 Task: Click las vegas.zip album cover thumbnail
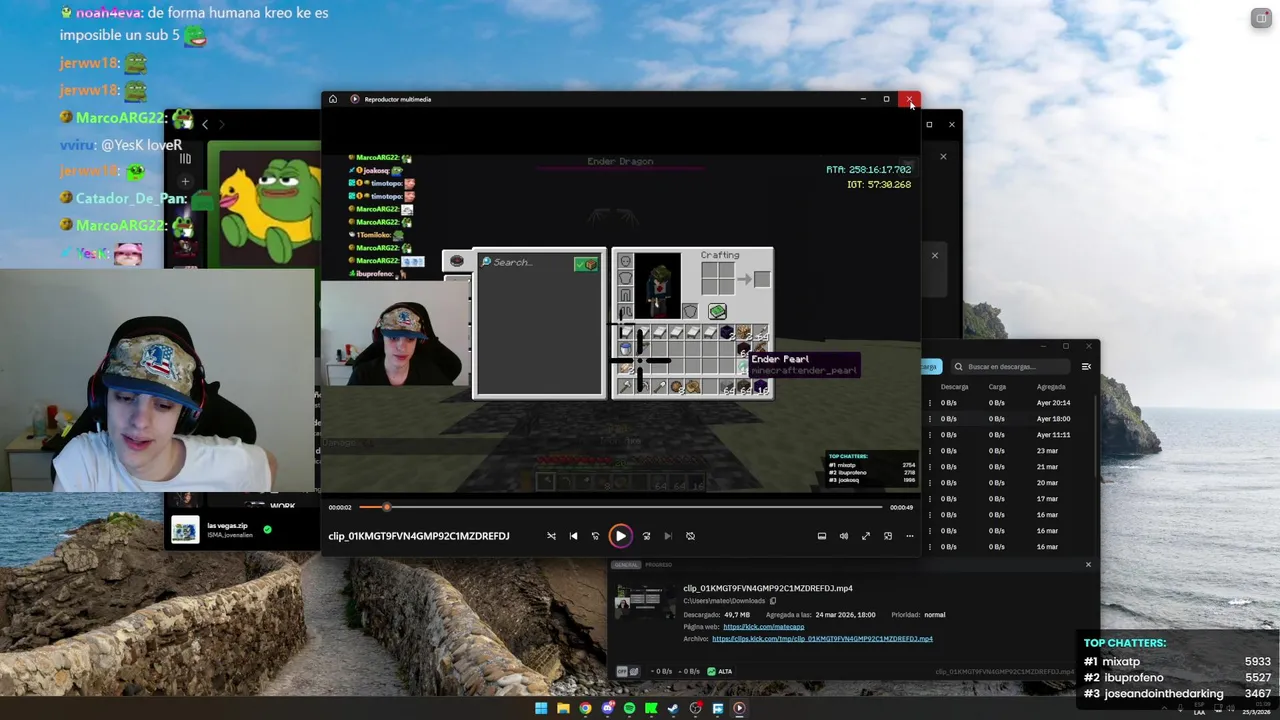[185, 530]
